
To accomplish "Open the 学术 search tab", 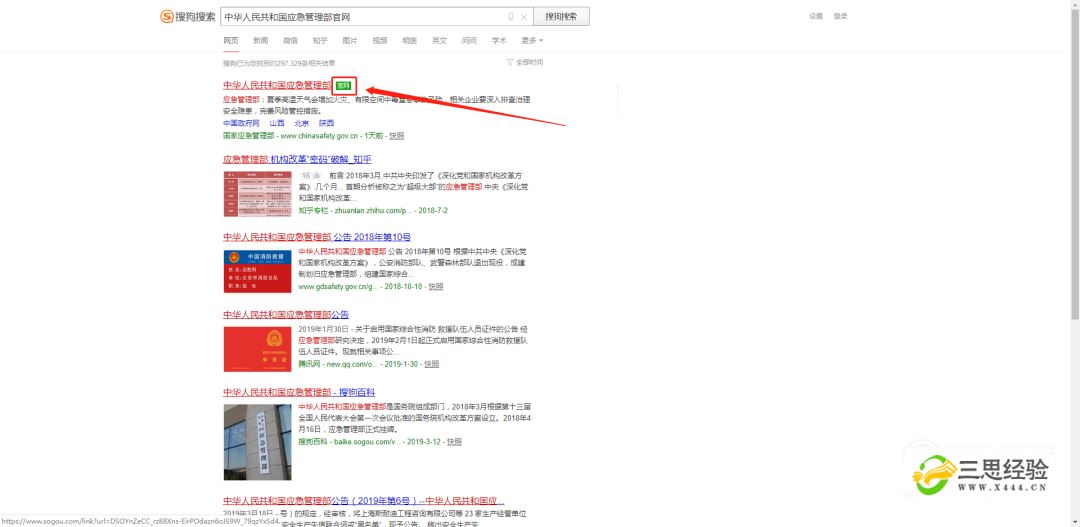I will [499, 41].
